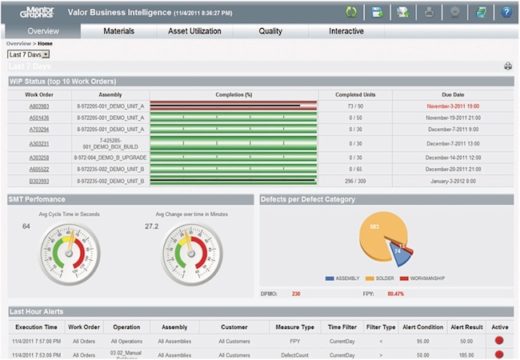Click the "73 / 90" completed units value
Screen dimensions: 520x360
tap(355, 106)
